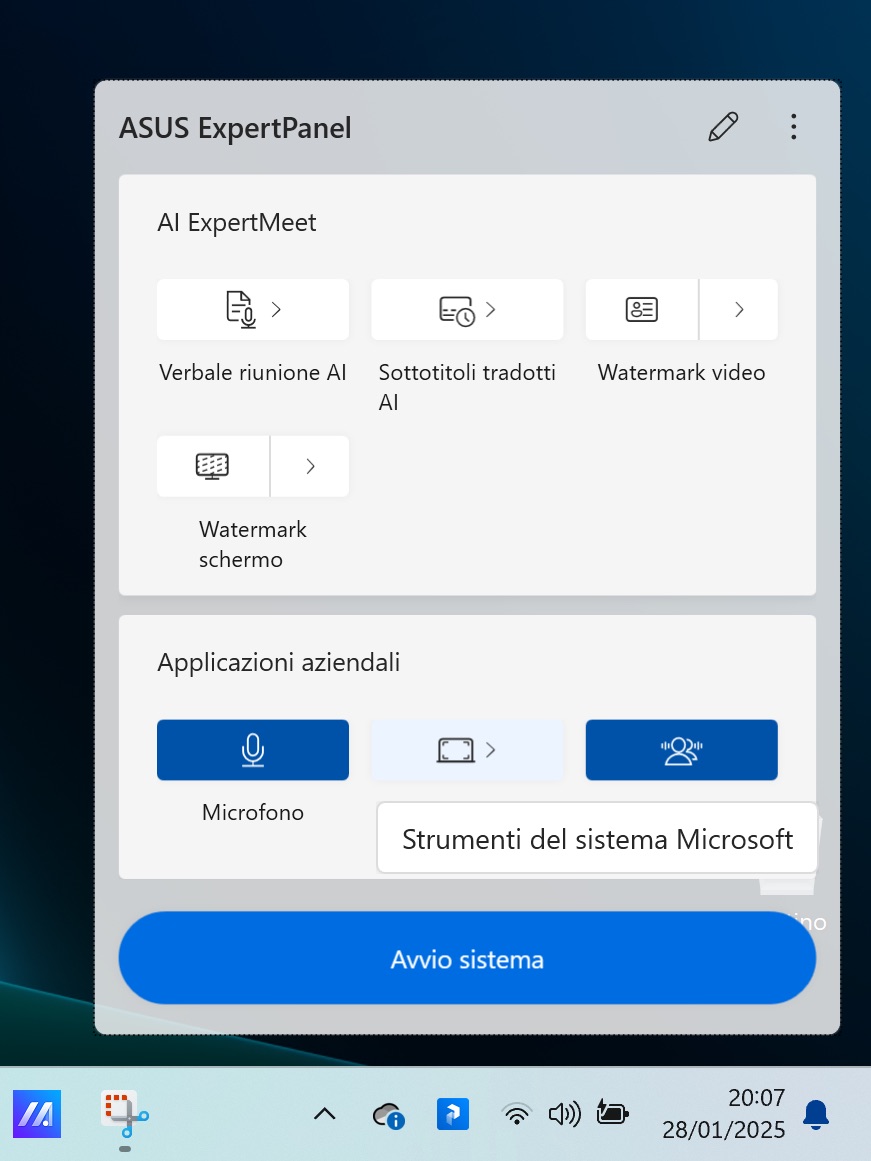Open the three-dot more options menu

click(793, 127)
